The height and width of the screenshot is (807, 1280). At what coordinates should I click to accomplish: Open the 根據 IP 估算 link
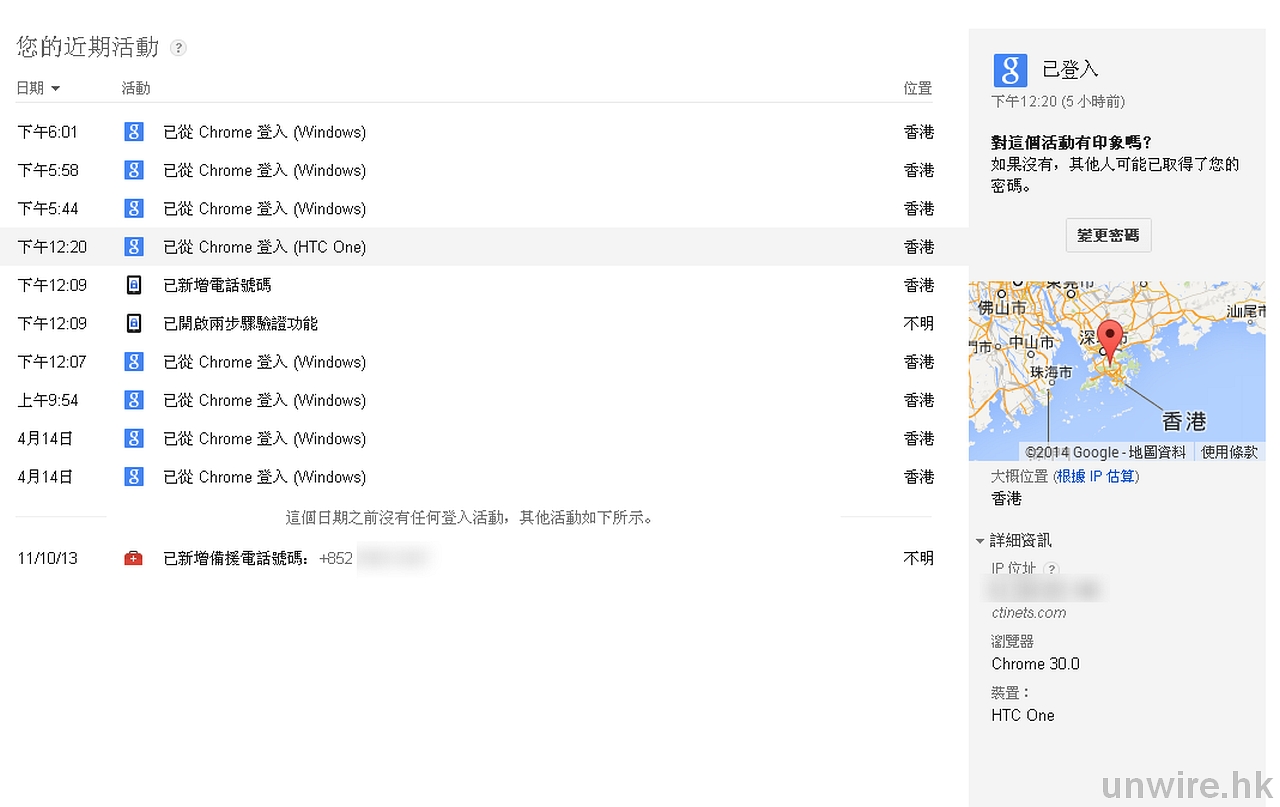pyautogui.click(x=1095, y=477)
